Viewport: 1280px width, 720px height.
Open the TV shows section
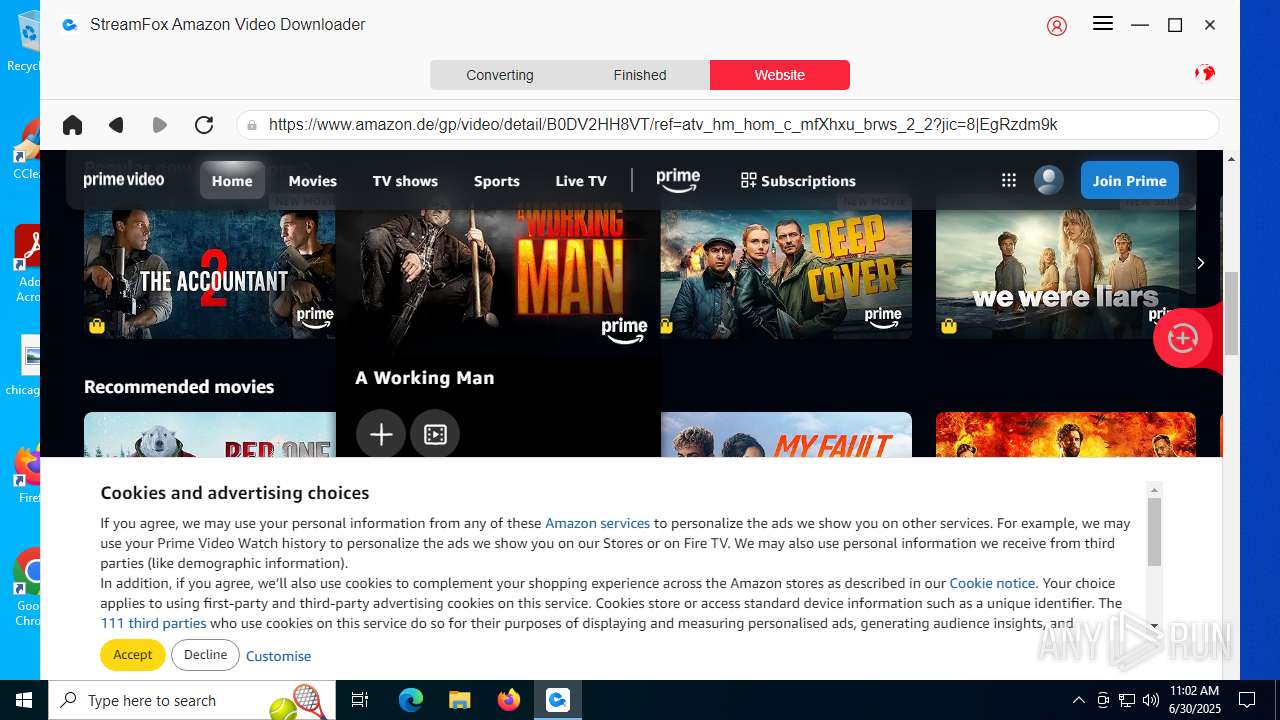(405, 181)
